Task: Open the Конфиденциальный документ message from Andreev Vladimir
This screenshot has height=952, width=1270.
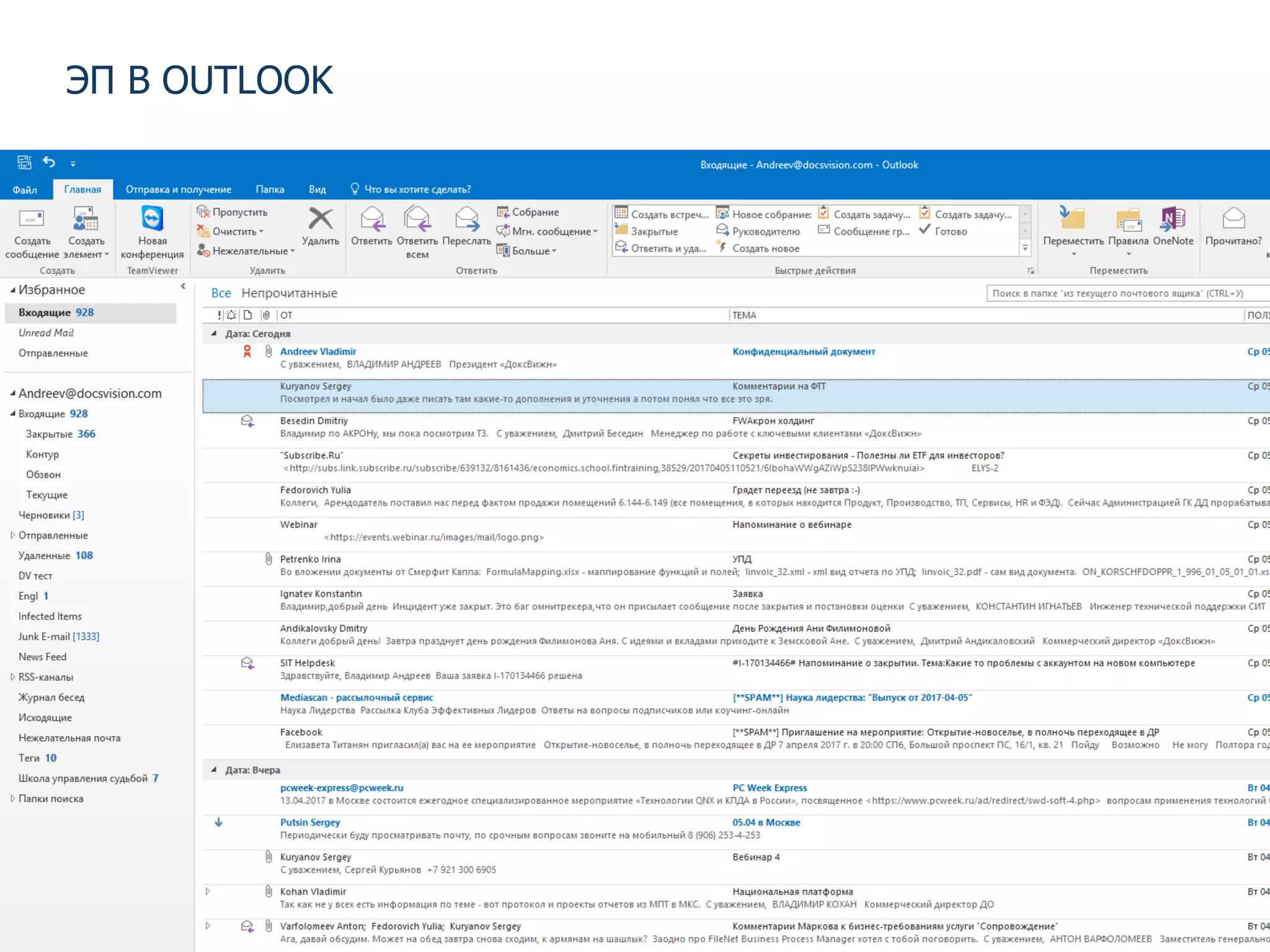Action: click(x=804, y=351)
